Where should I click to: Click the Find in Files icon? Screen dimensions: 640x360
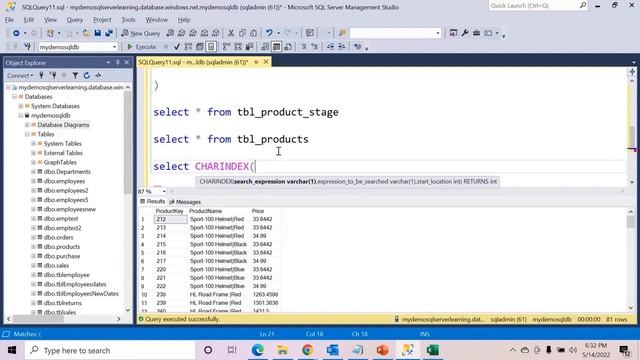[342, 33]
